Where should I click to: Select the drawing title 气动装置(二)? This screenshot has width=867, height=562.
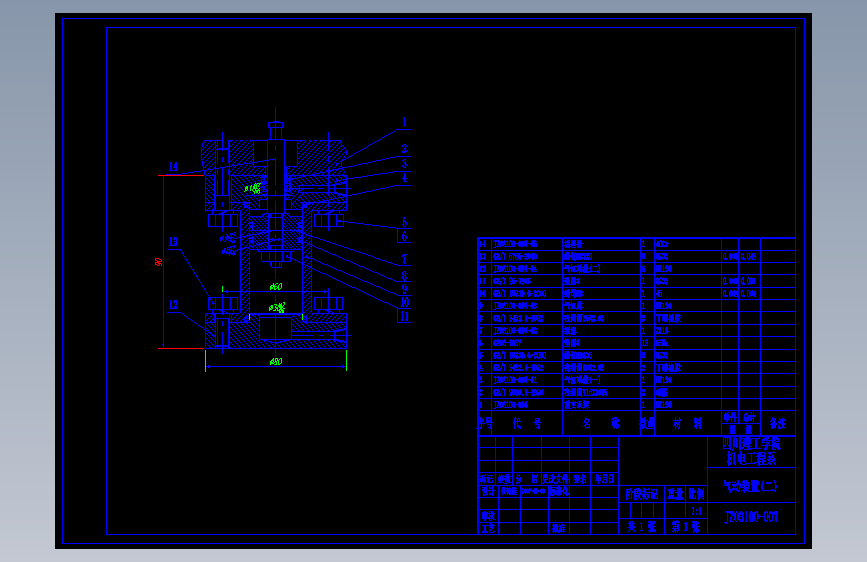tap(750, 486)
